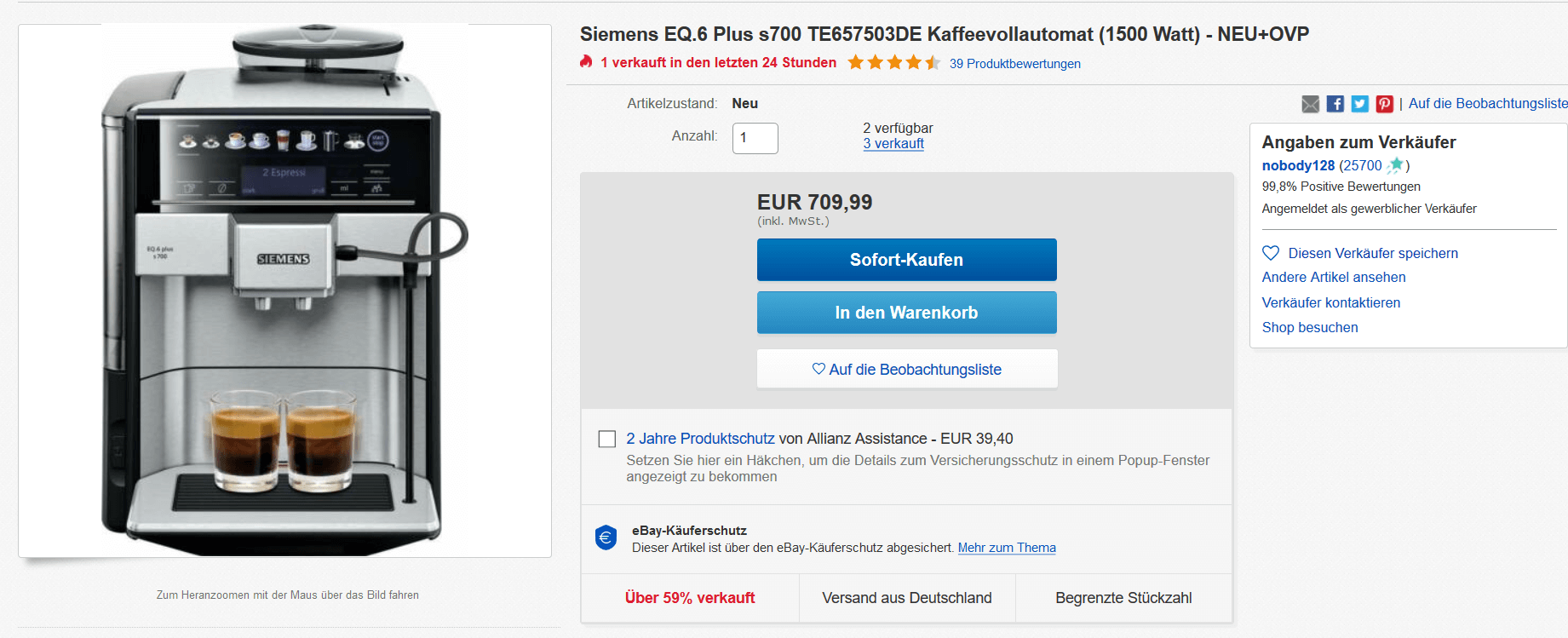Share the listing on Facebook
Screen dimensions: 1568x638
tap(1335, 104)
